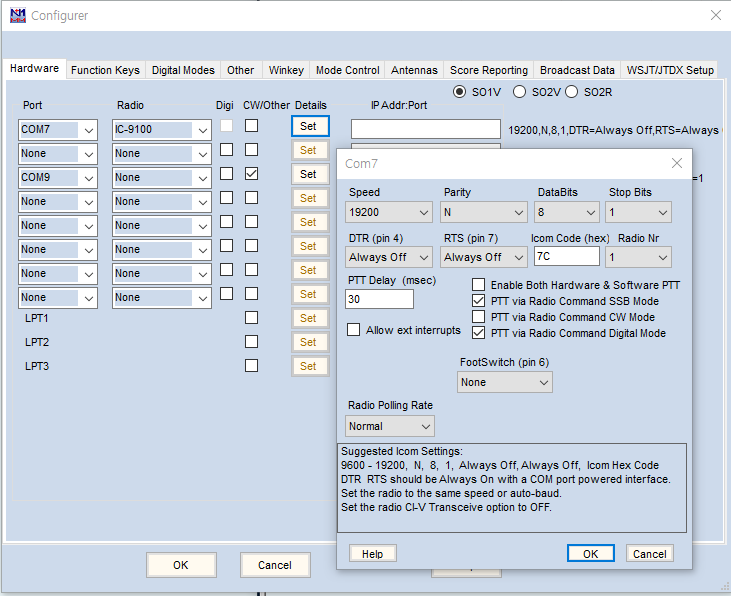Select the SO2V radio button
This screenshot has width=731, height=596.
[520, 92]
